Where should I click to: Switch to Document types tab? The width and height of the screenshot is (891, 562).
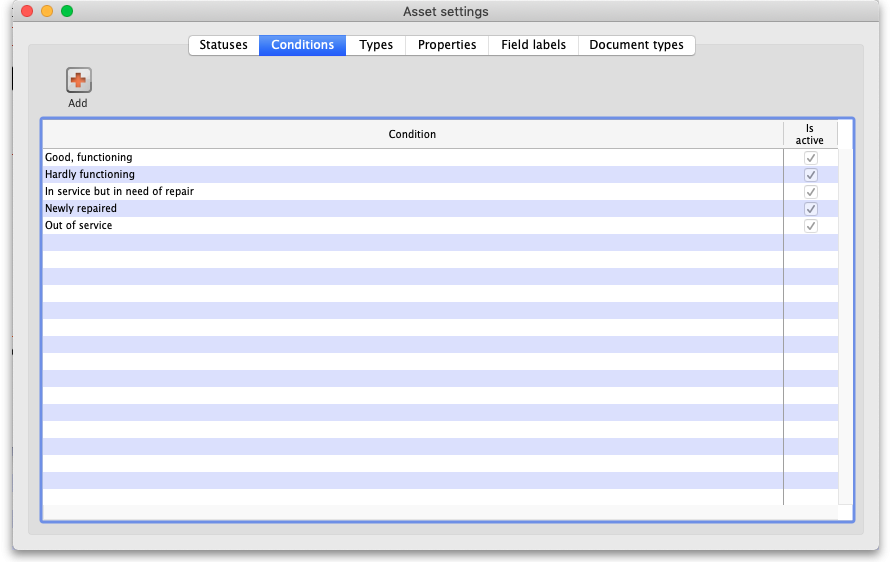click(x=636, y=45)
